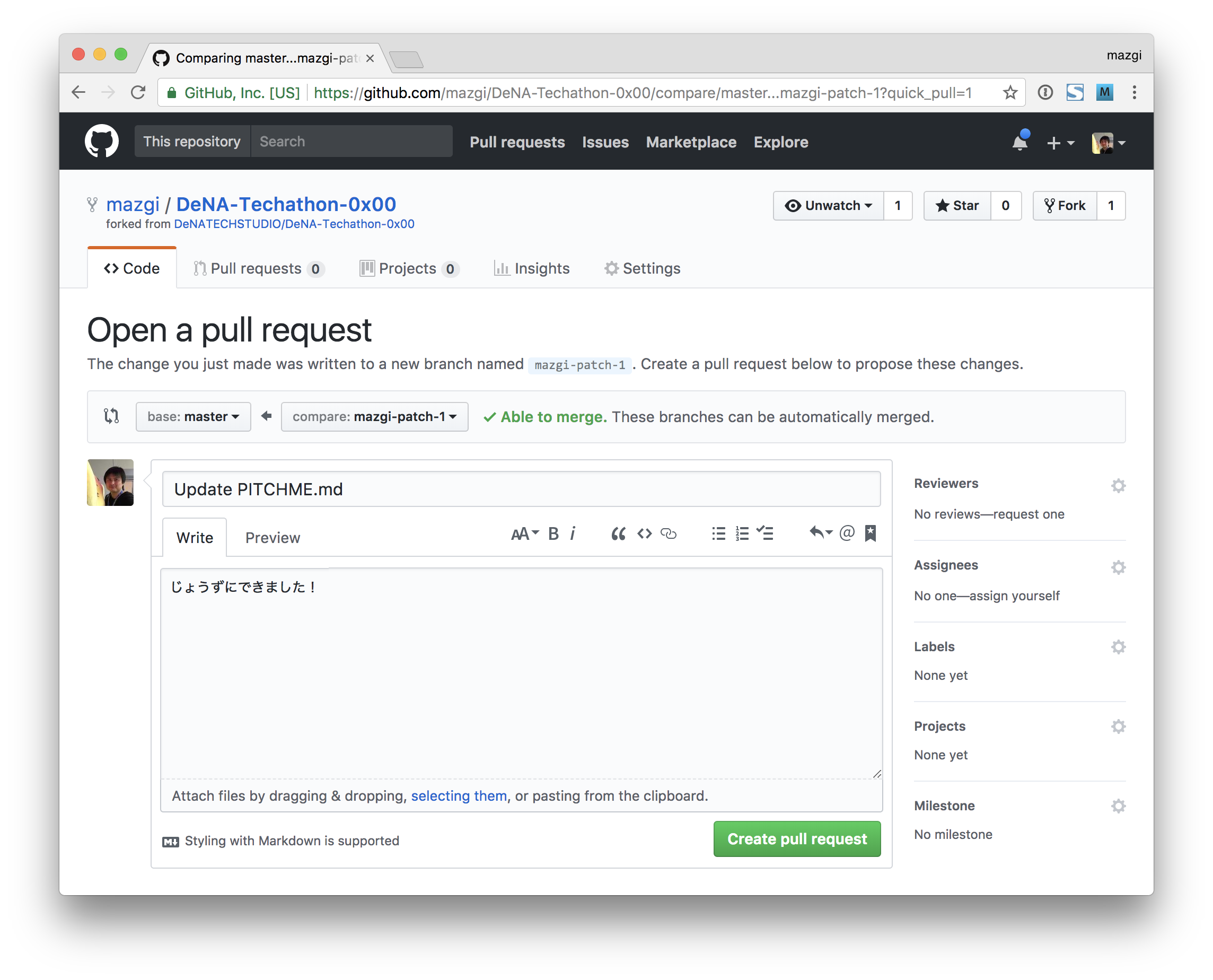1213x980 pixels.
Task: Click the bold formatting icon
Action: pyautogui.click(x=553, y=533)
